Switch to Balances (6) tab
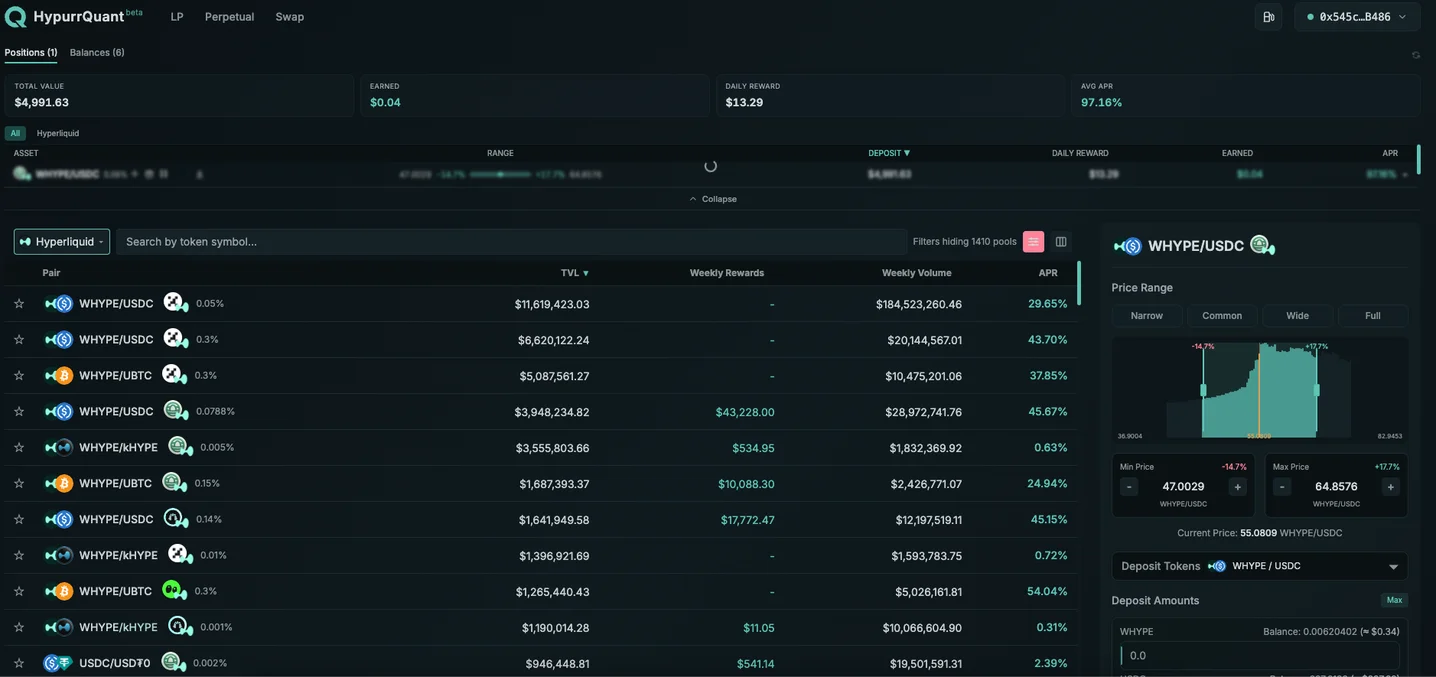The height and width of the screenshot is (677, 1436). [97, 52]
